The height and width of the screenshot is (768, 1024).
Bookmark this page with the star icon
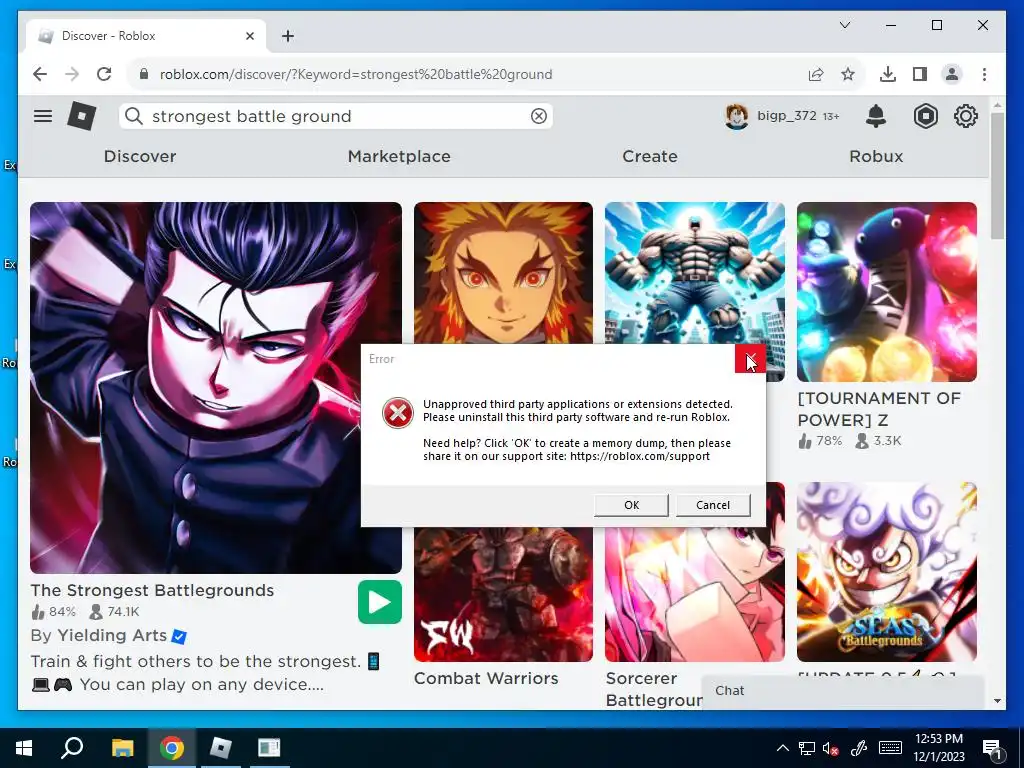(848, 74)
